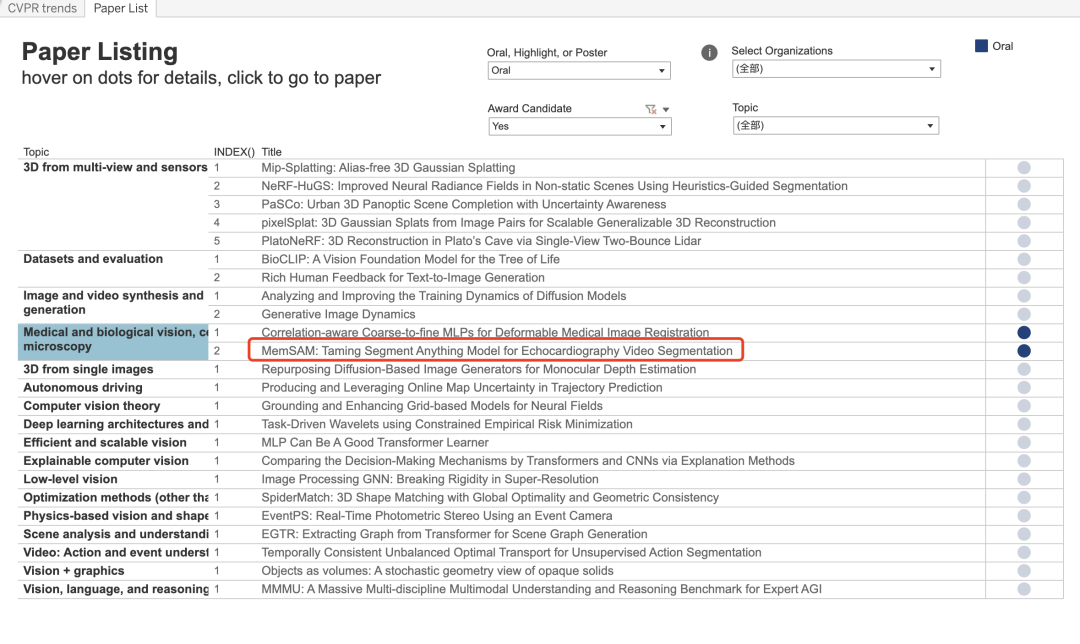Viewport: 1080px width, 644px height.
Task: Click the MemSAM paper title
Action: (496, 351)
